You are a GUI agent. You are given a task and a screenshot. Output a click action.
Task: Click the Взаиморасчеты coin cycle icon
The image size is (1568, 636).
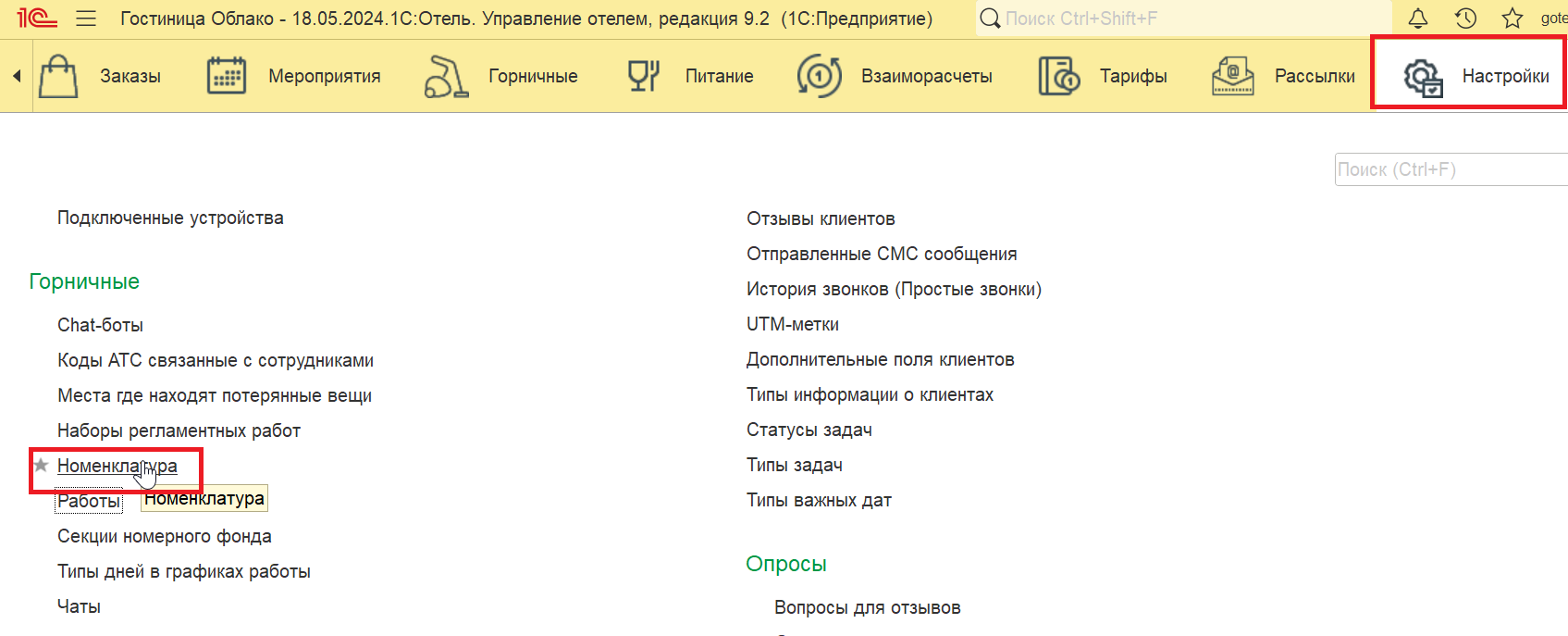(820, 76)
